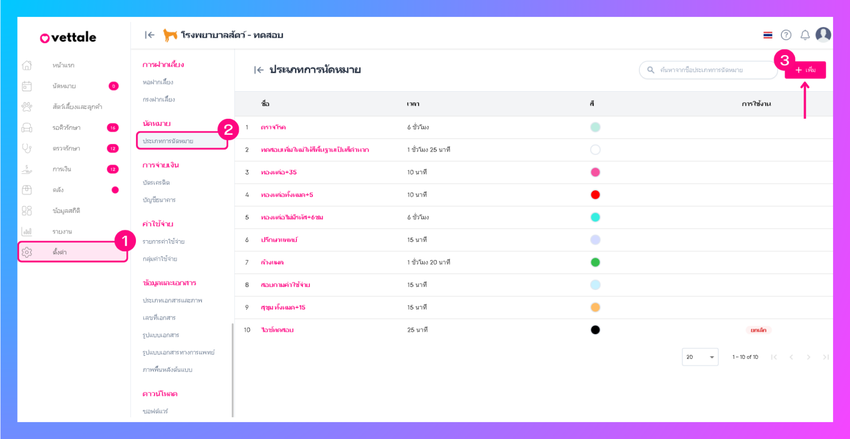Click green color swatch in row 7

tap(595, 262)
